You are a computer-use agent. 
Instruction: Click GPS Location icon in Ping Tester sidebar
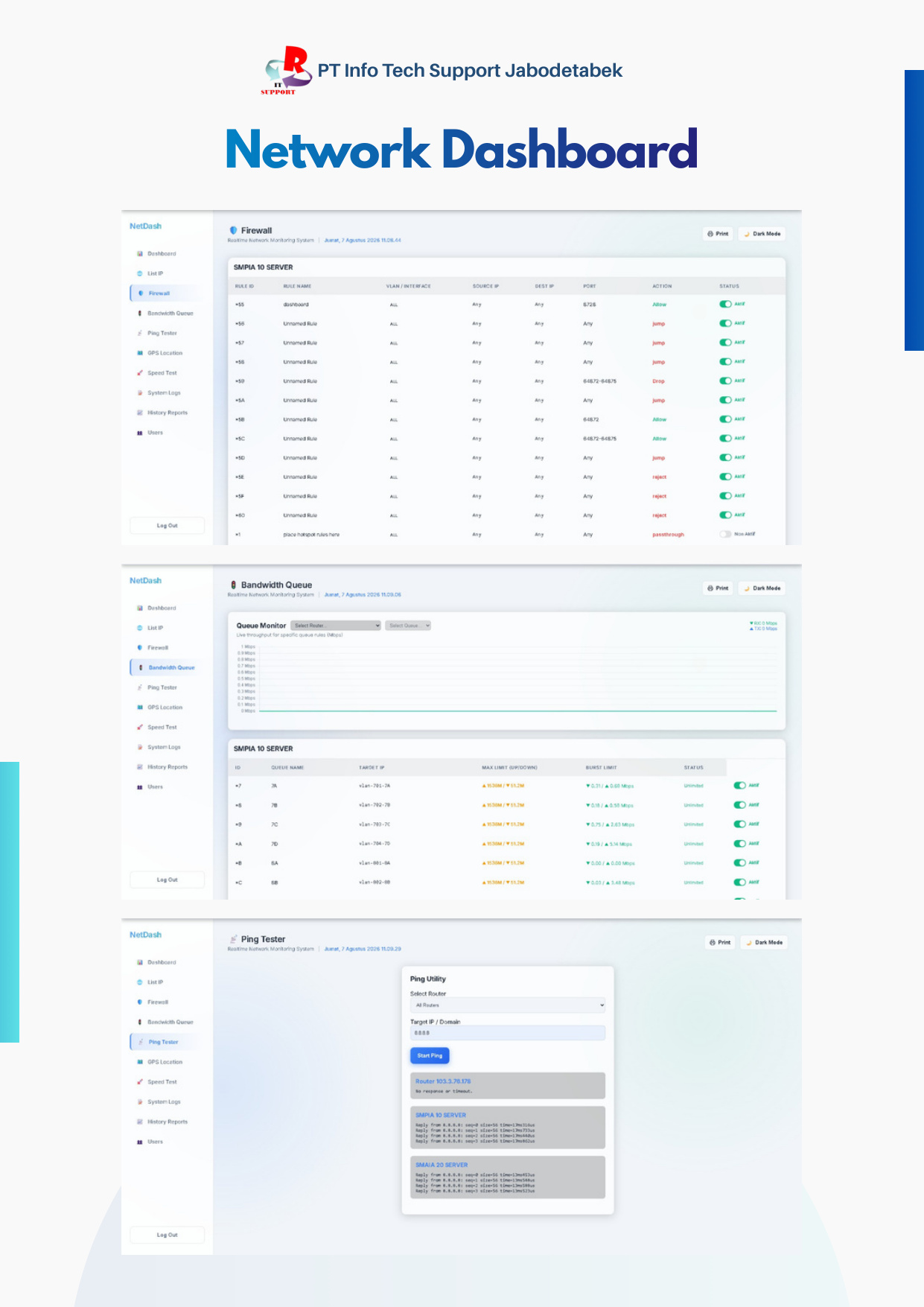(x=140, y=1062)
